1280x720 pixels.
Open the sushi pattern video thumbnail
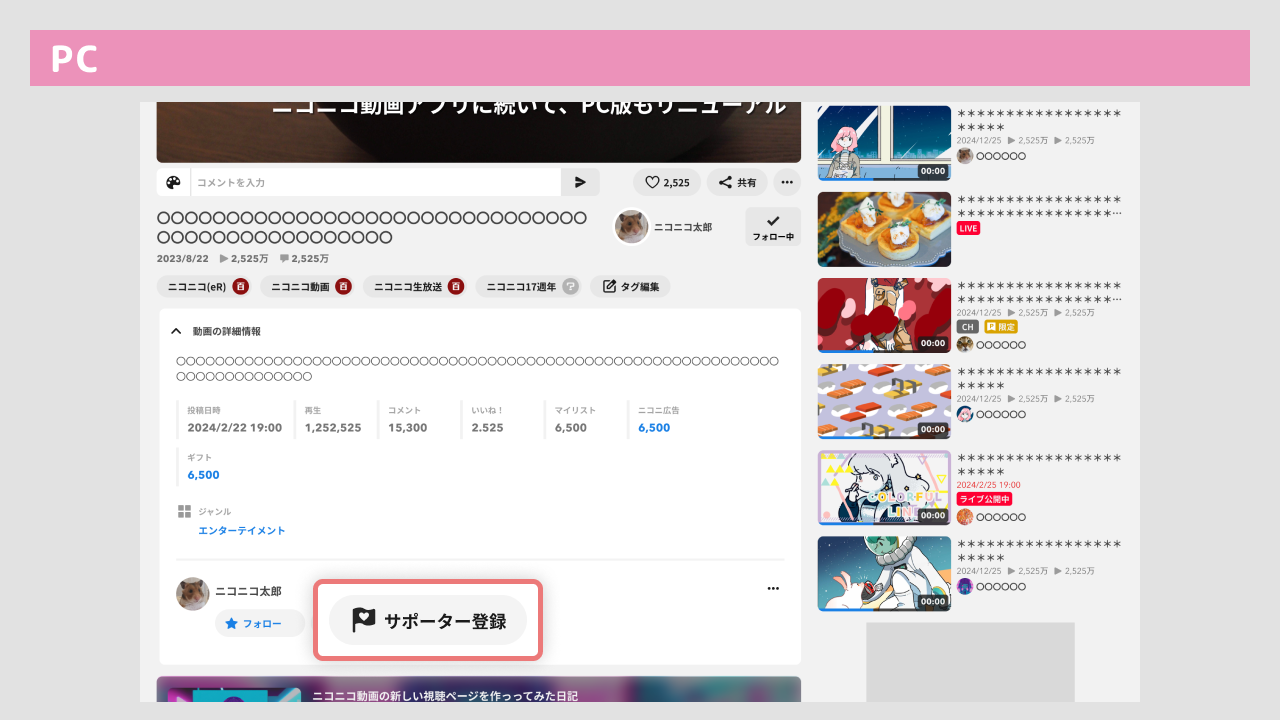tap(884, 401)
